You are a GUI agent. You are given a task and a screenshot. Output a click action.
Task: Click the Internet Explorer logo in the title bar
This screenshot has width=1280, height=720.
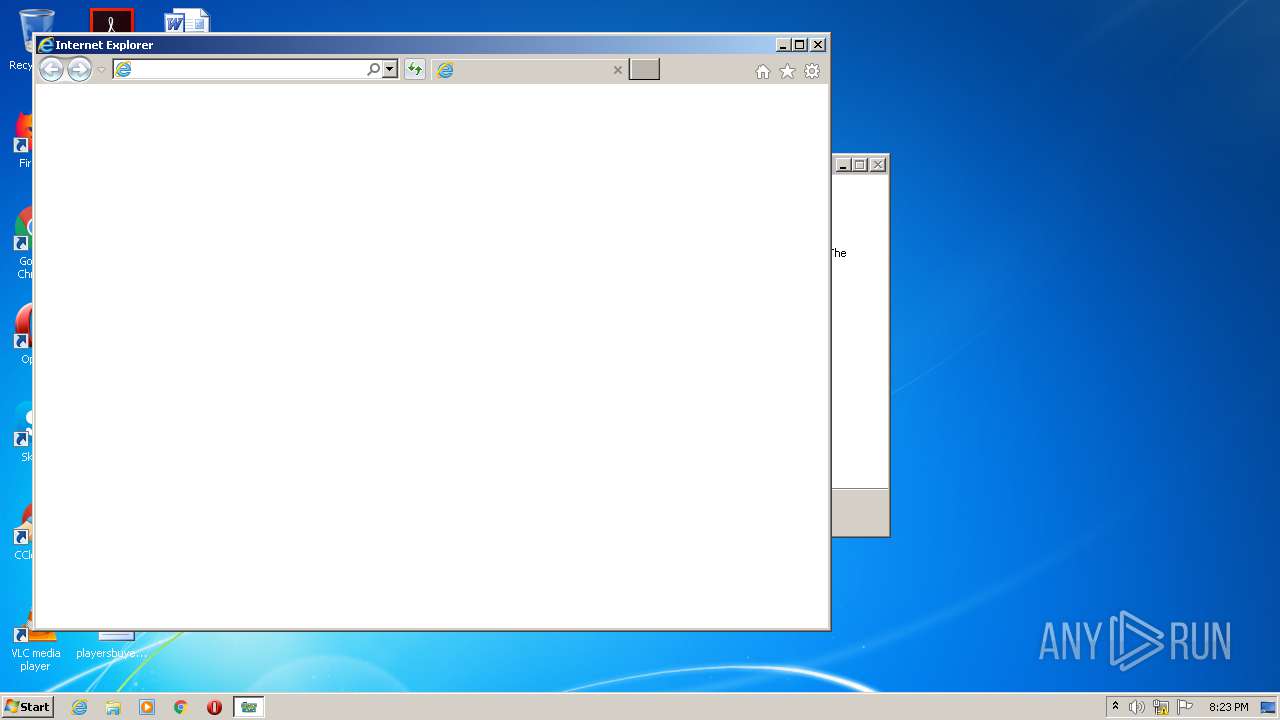pos(45,45)
